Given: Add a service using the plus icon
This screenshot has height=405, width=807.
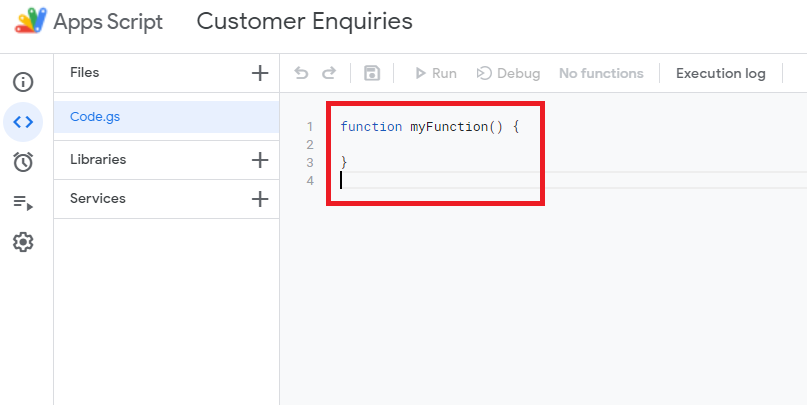Looking at the screenshot, I should tap(260, 198).
